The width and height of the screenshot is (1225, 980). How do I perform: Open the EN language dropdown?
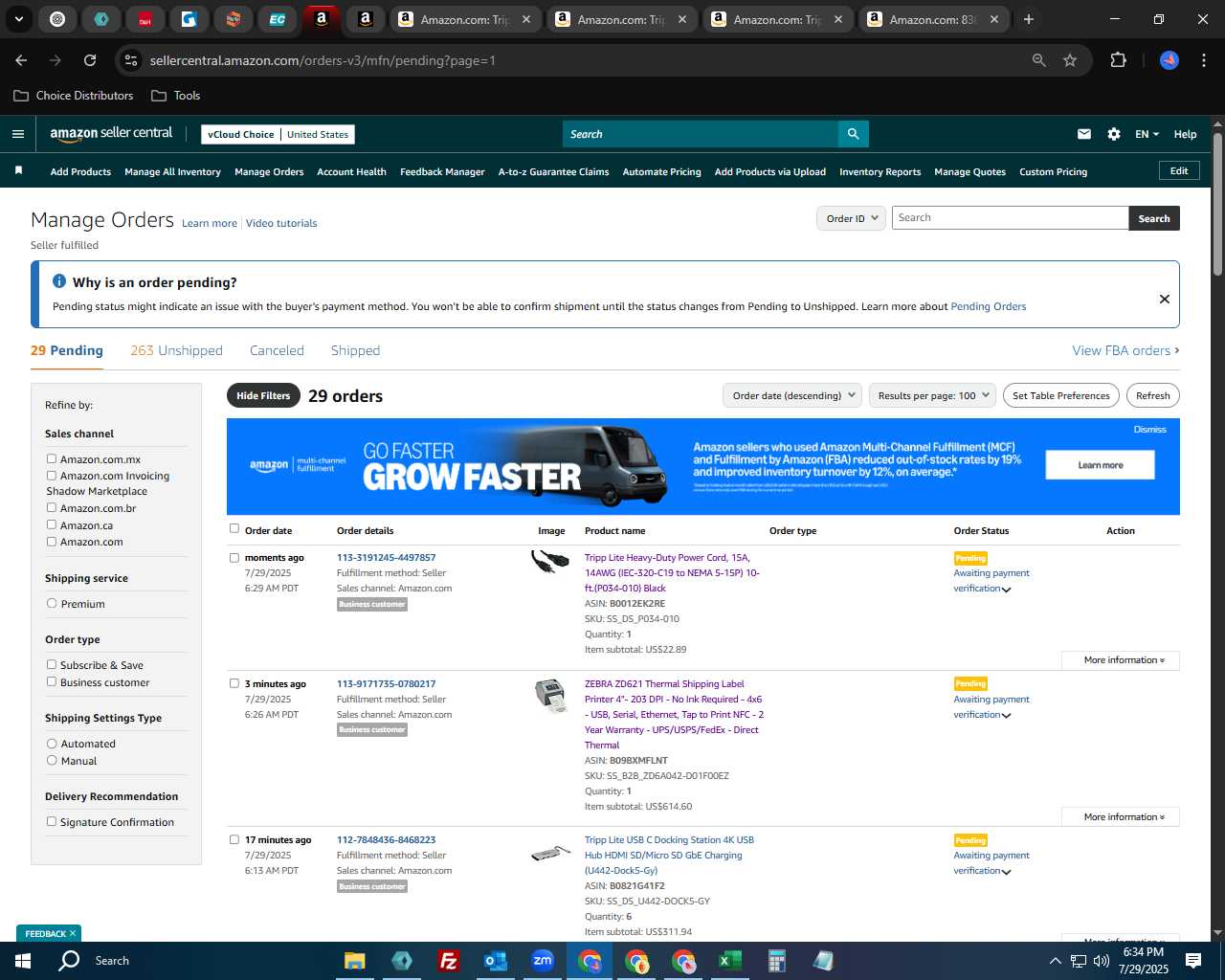(x=1147, y=134)
